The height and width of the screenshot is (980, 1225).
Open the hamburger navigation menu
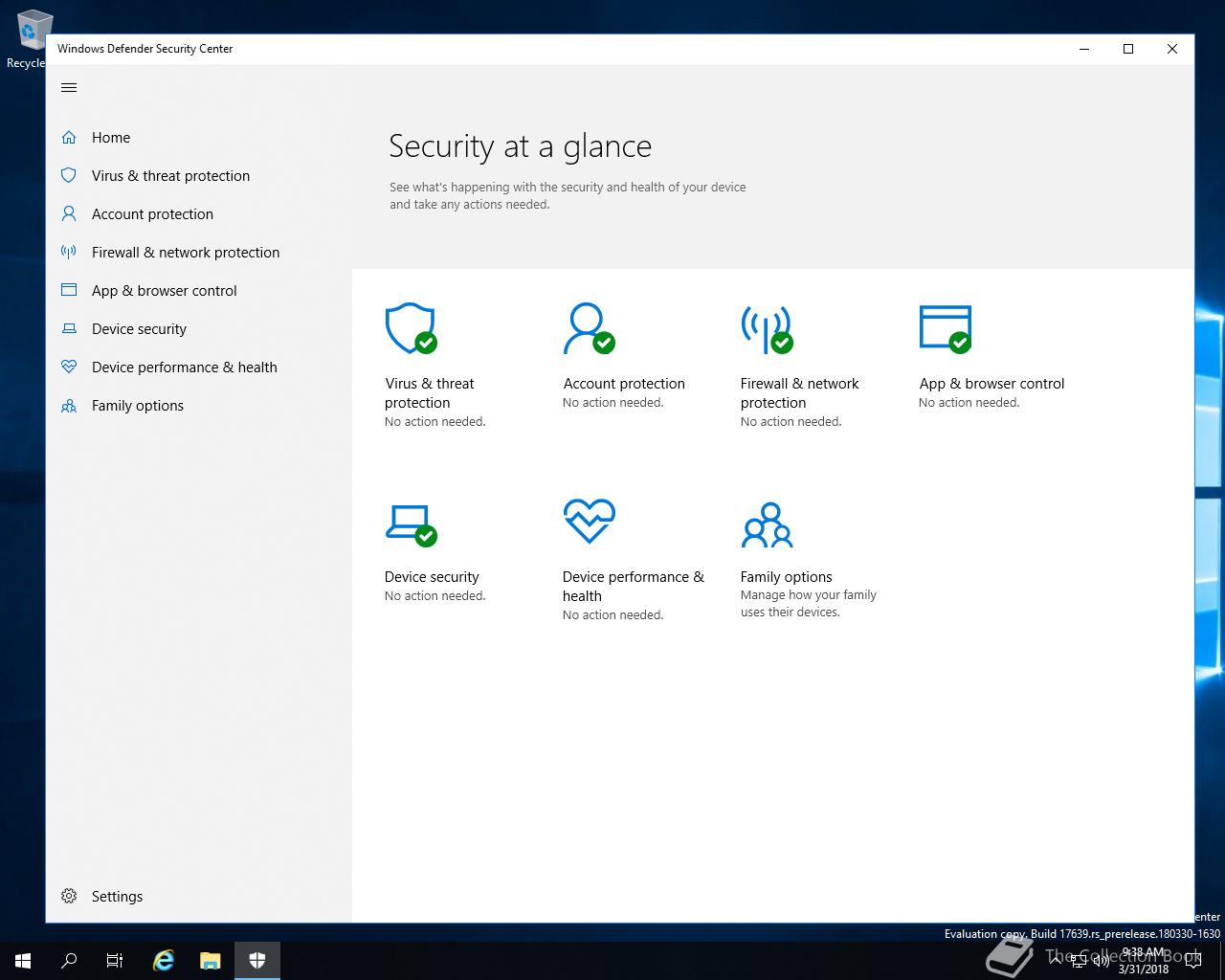[69, 88]
